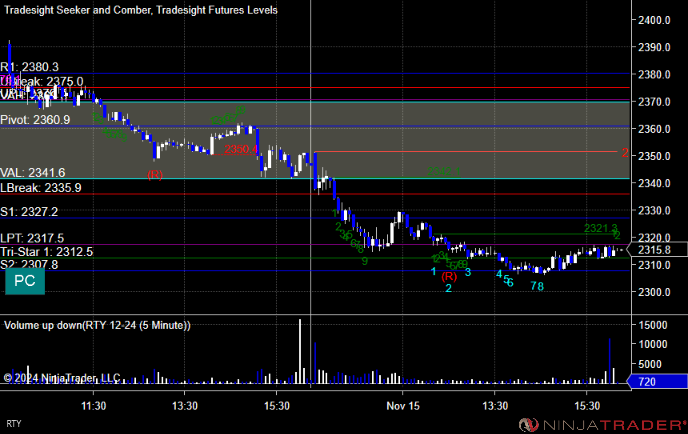688x434 pixels.
Task: Select the S2: 2307.8 label
Action: click(29, 264)
